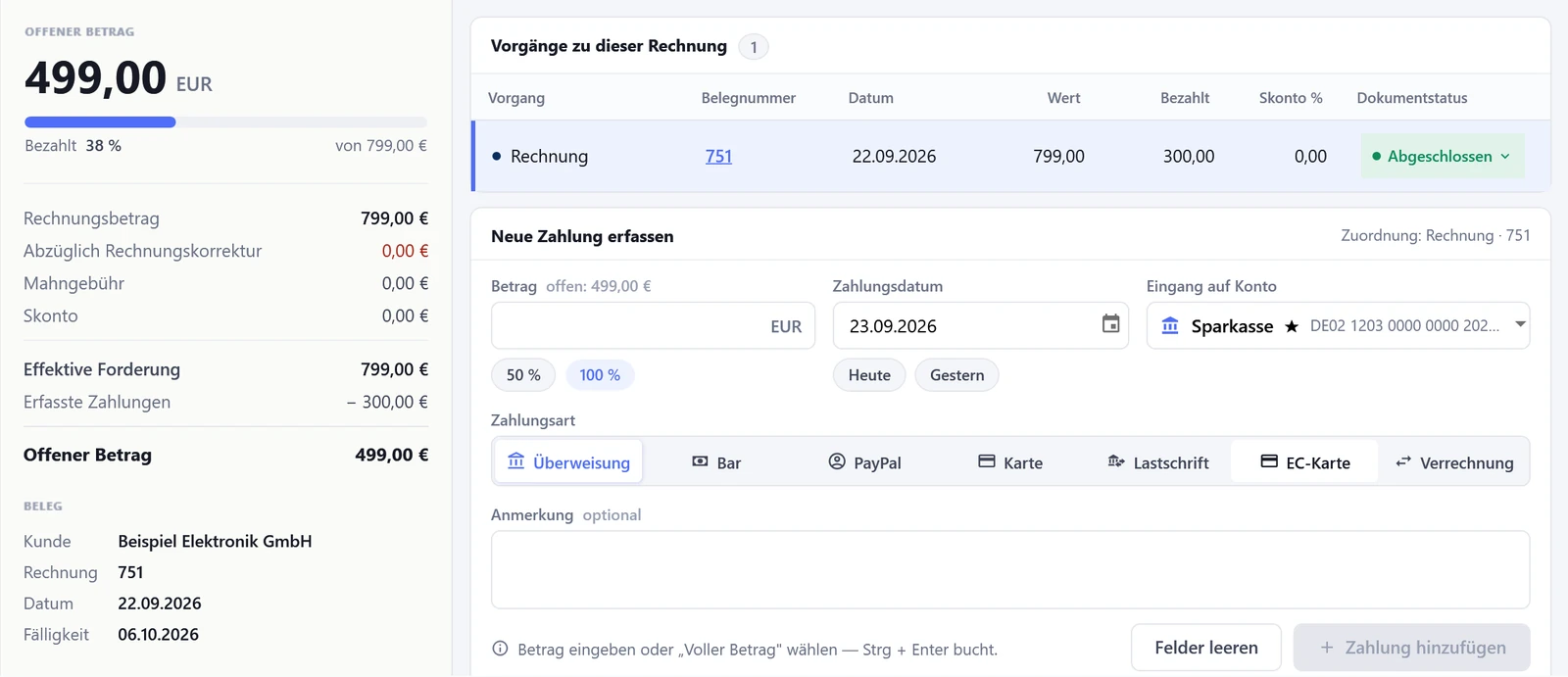
Task: Click the customer name Beispiel Elektronik GmbH
Action: coord(215,541)
